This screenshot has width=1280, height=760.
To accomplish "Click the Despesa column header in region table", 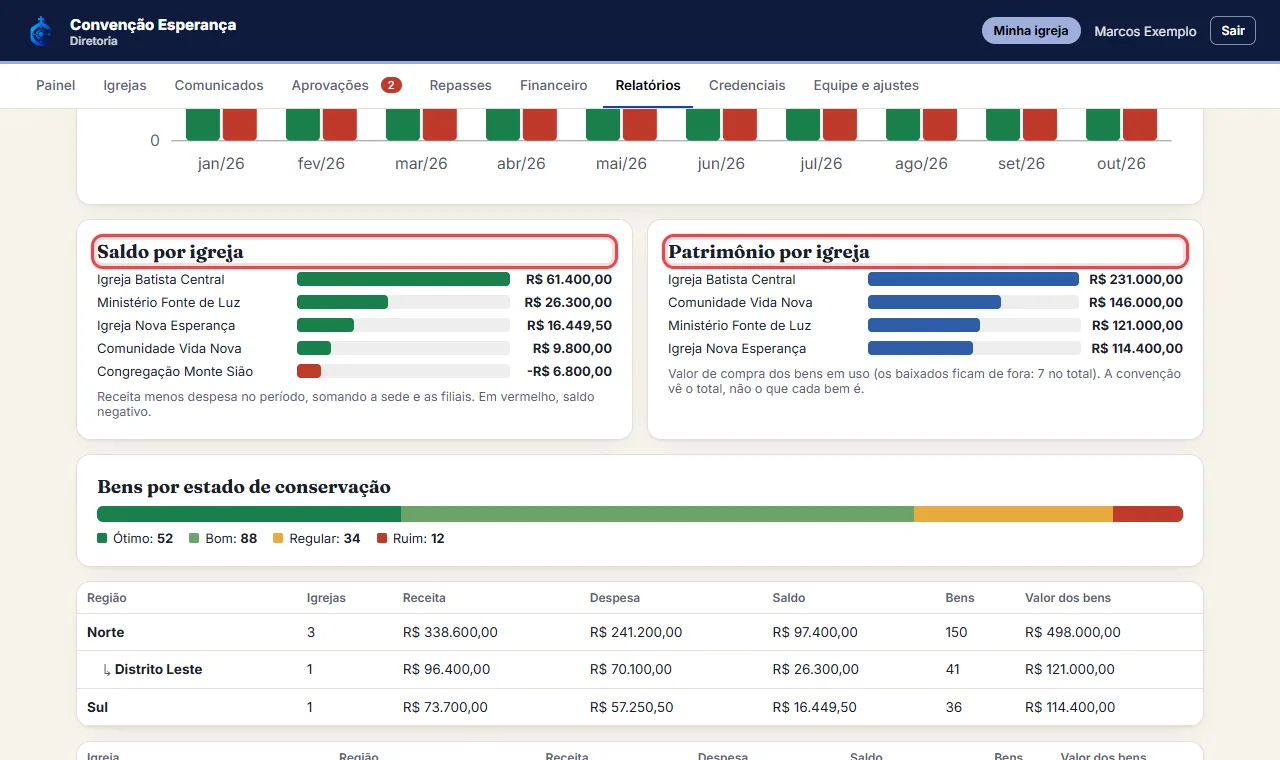I will pyautogui.click(x=615, y=598).
